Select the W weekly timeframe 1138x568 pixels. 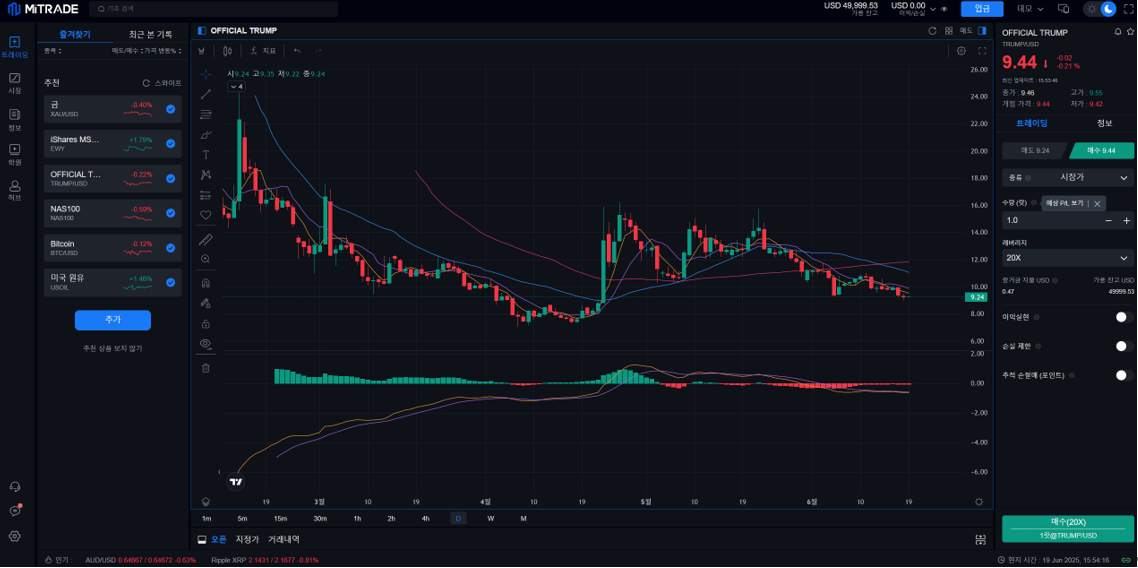click(491, 519)
